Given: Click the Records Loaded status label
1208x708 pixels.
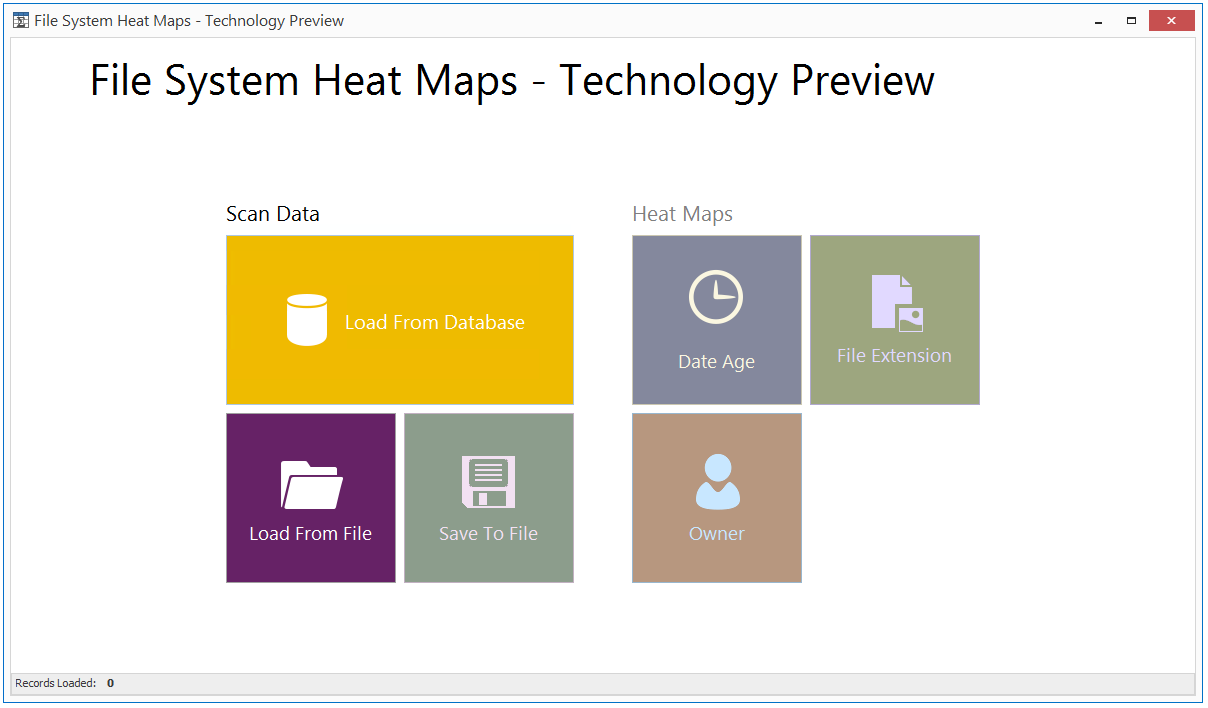Looking at the screenshot, I should tap(55, 683).
